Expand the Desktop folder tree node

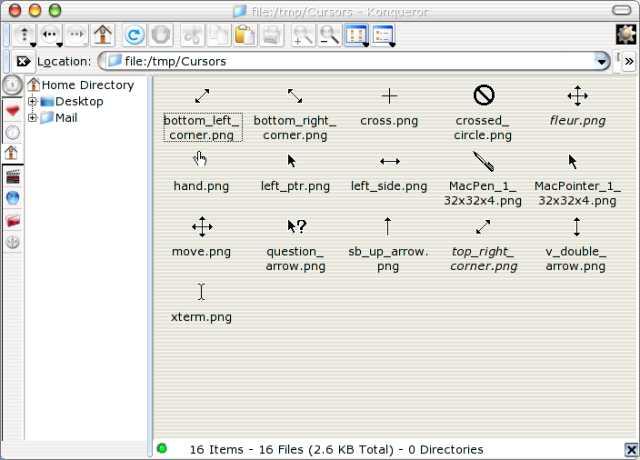coord(32,101)
